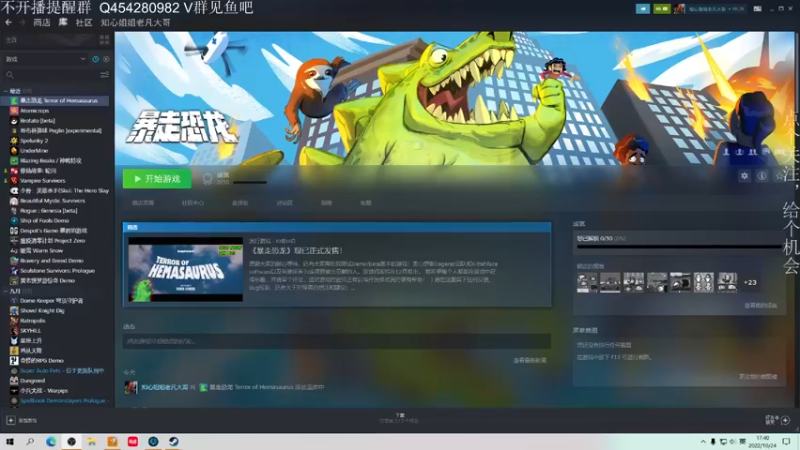The image size is (800, 450).
Task: Select Despot's Game in the list
Action: tap(56, 231)
